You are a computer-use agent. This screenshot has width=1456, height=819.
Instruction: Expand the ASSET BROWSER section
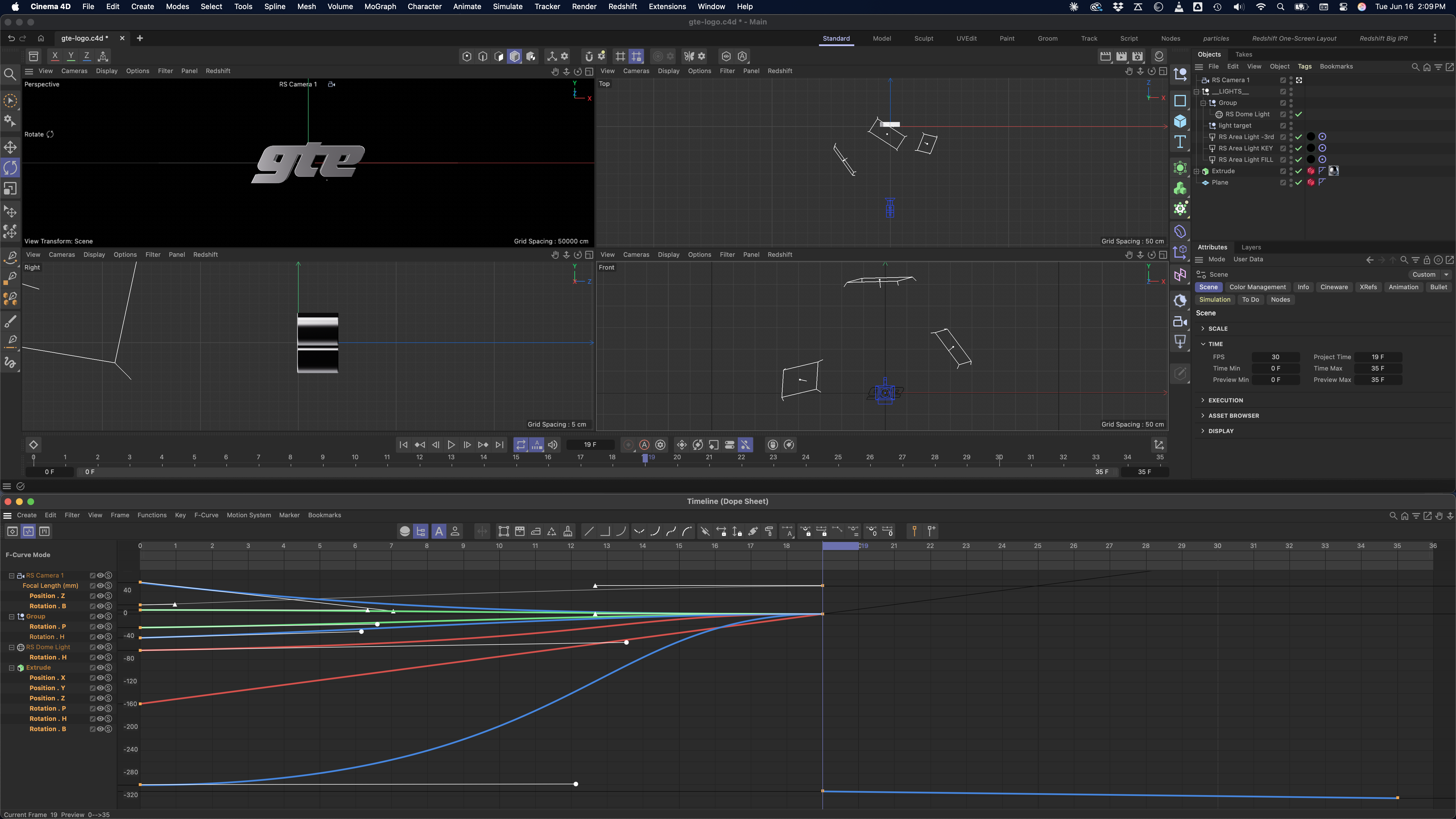[x=1203, y=415]
